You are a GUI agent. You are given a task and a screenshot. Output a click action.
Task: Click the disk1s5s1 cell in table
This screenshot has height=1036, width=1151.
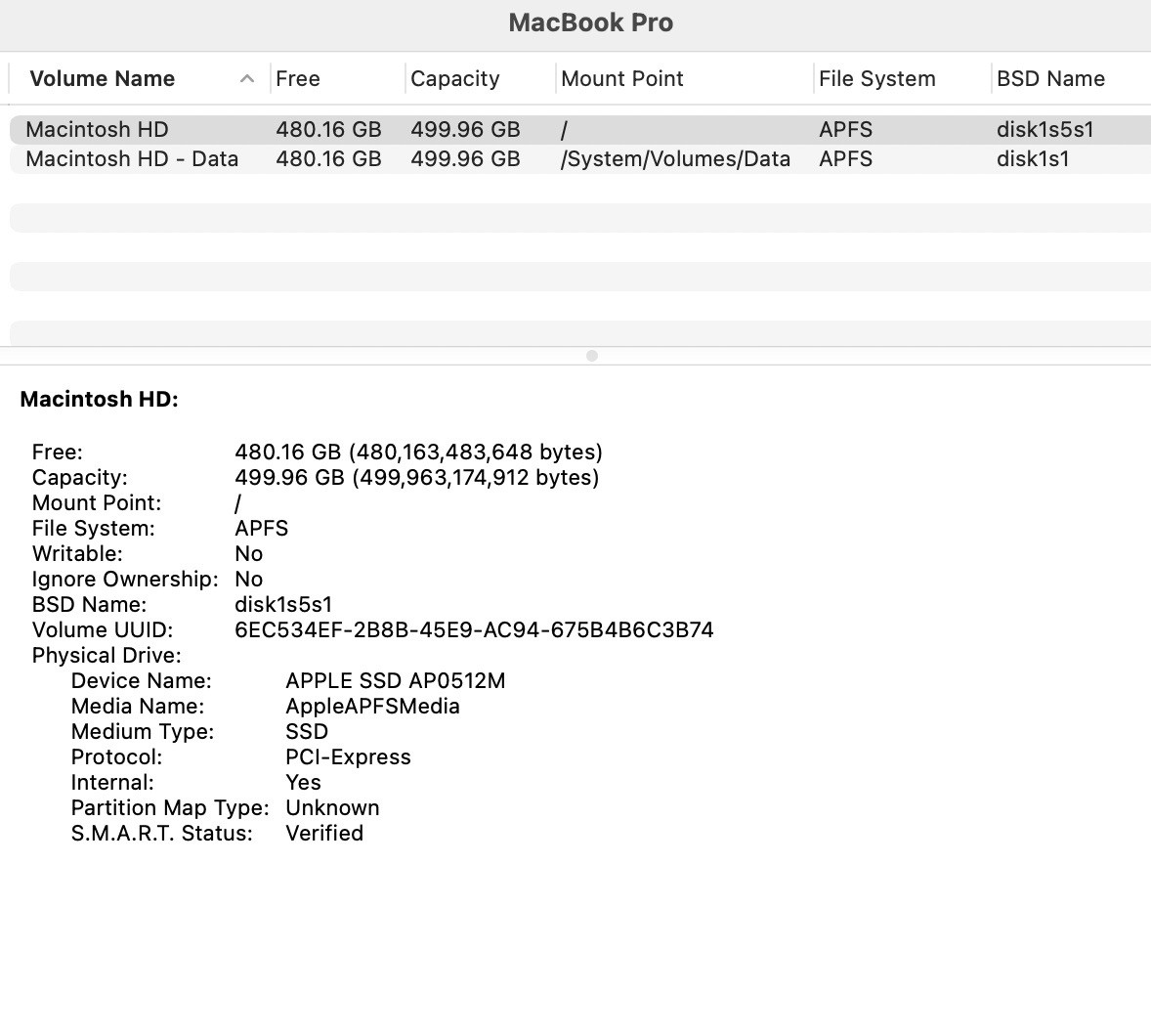pos(1044,130)
